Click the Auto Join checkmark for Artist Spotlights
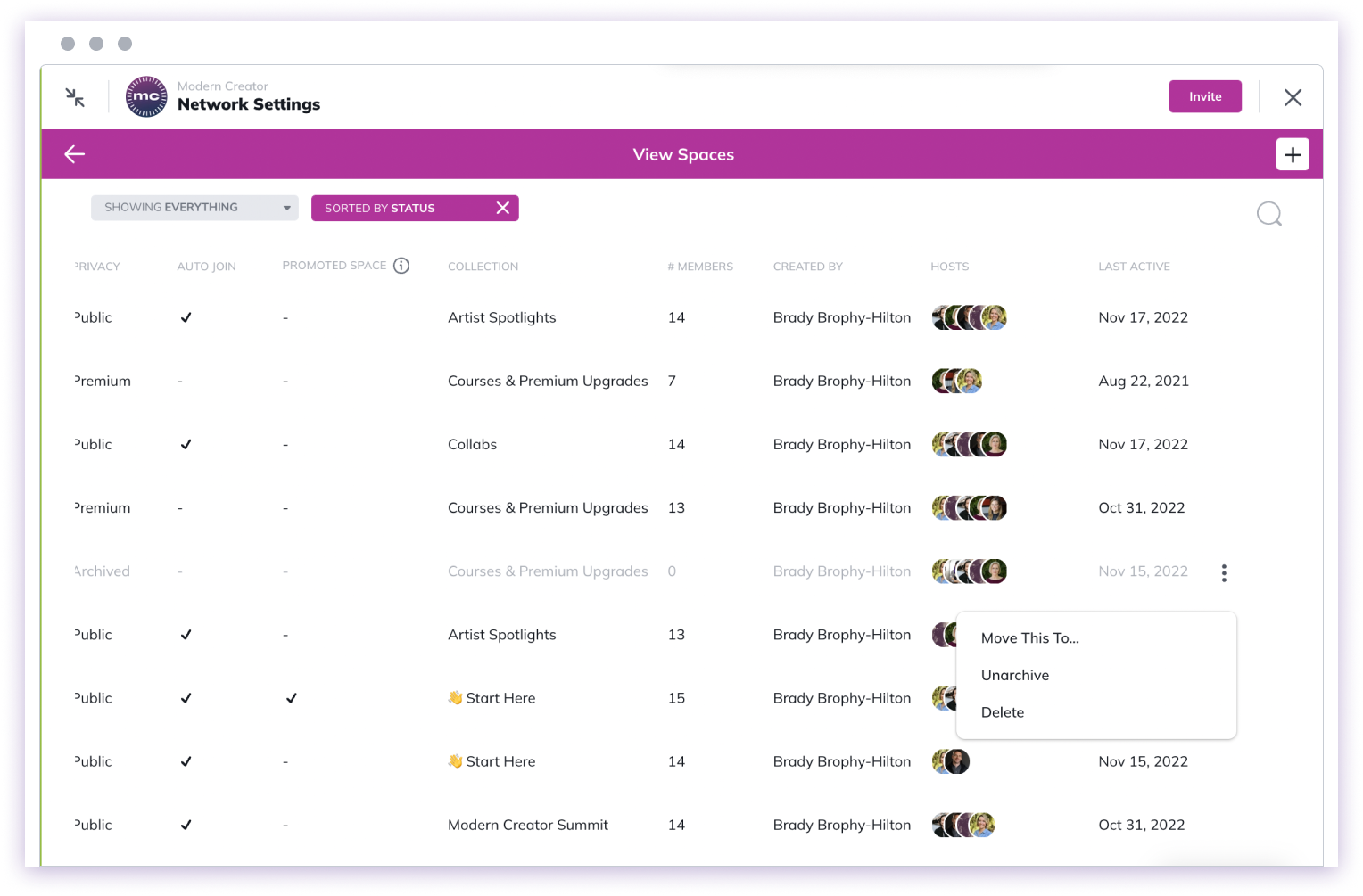Screen dimensions: 1363x896 186,316
